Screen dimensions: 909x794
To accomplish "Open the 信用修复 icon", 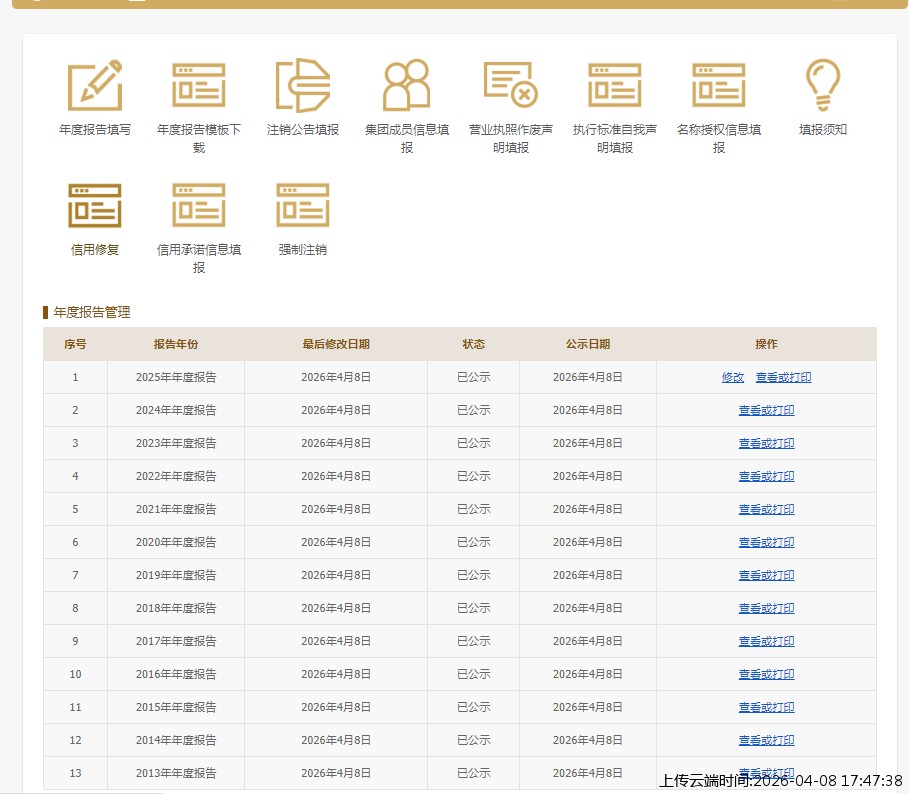I will [95, 206].
